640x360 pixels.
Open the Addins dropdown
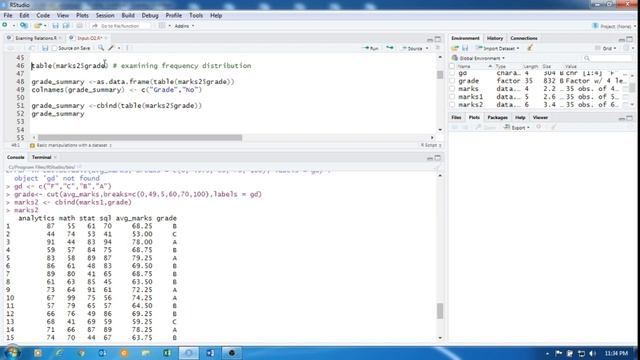(184, 26)
